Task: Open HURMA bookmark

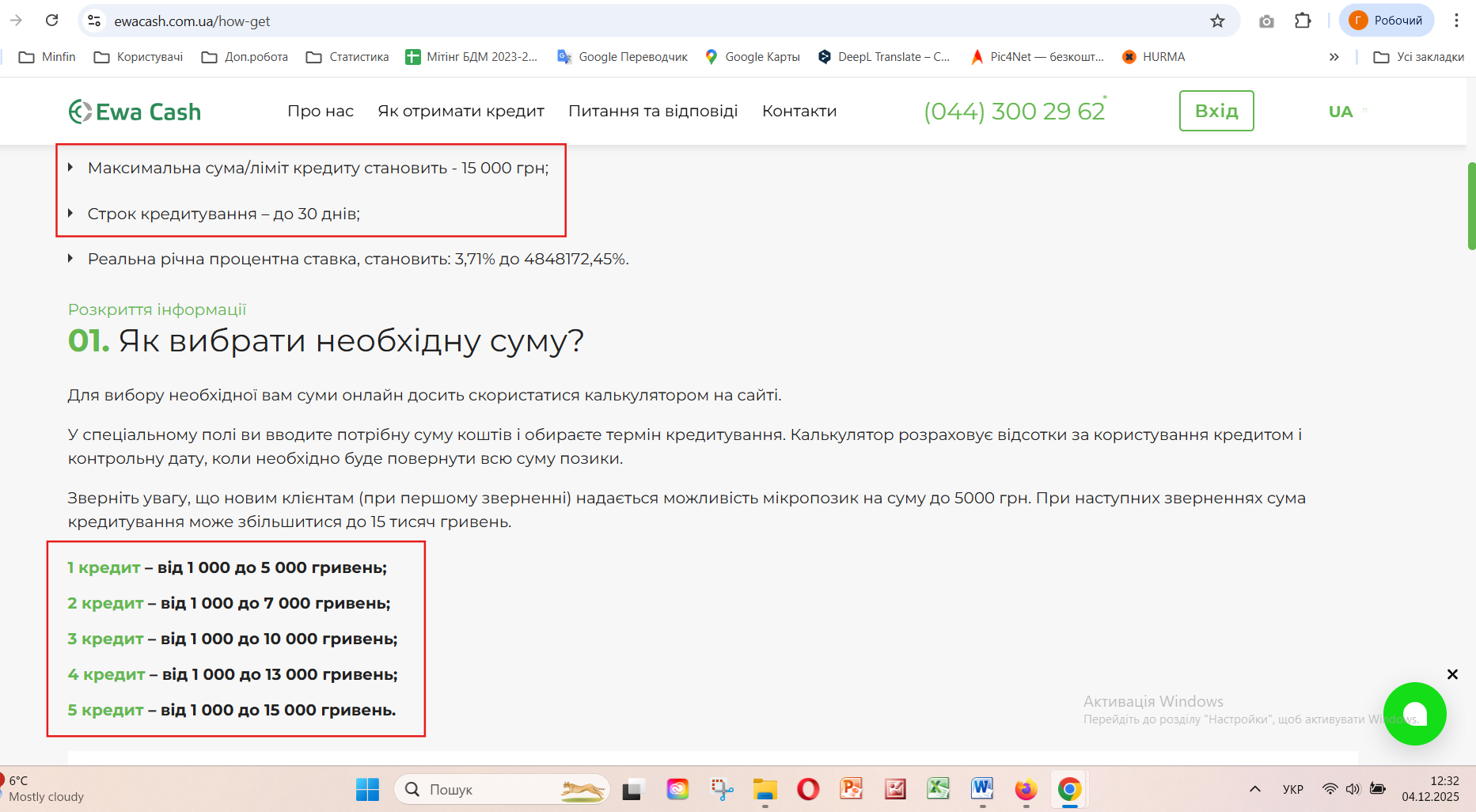Action: (1154, 57)
